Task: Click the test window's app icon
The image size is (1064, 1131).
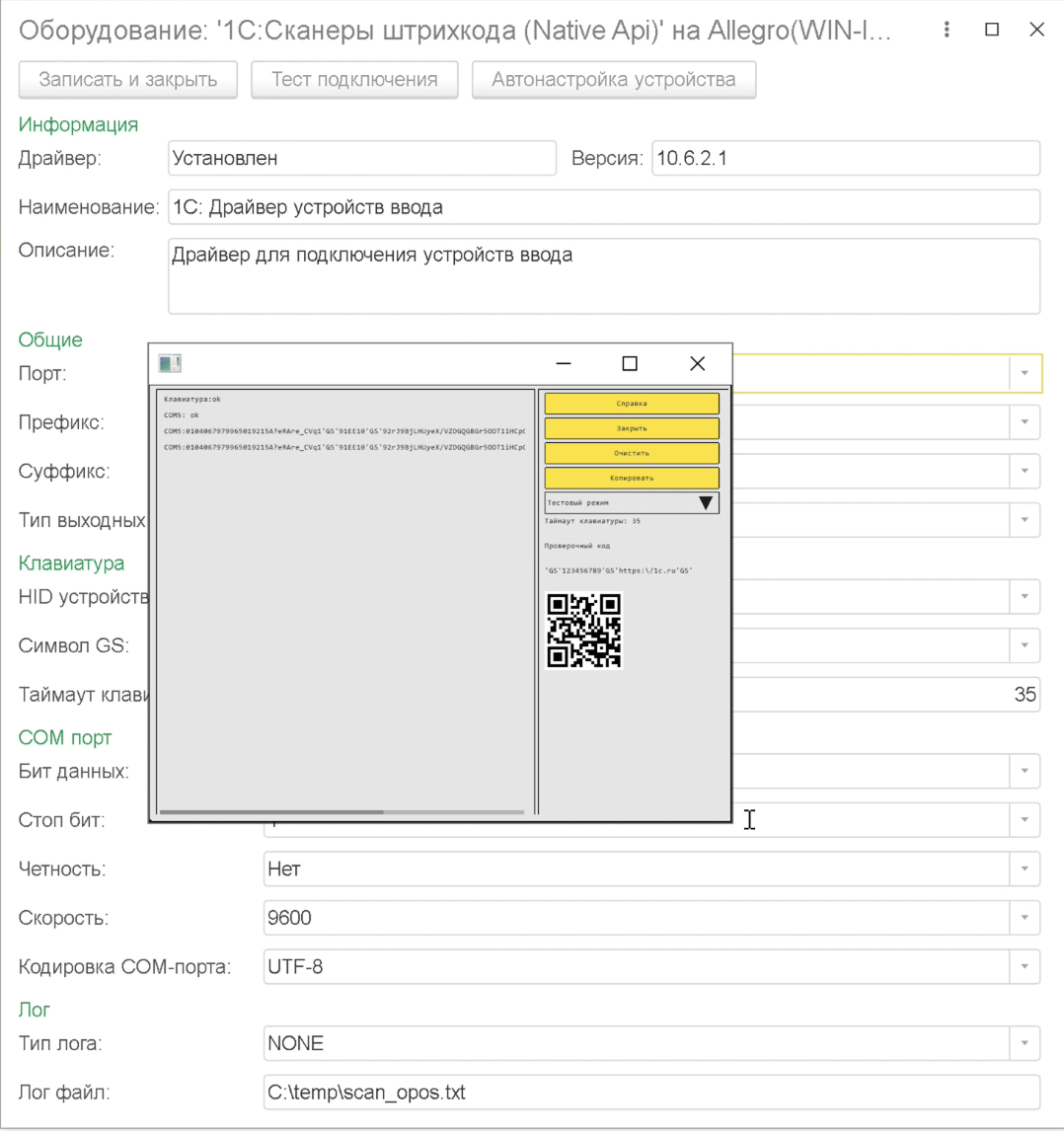Action: [170, 364]
